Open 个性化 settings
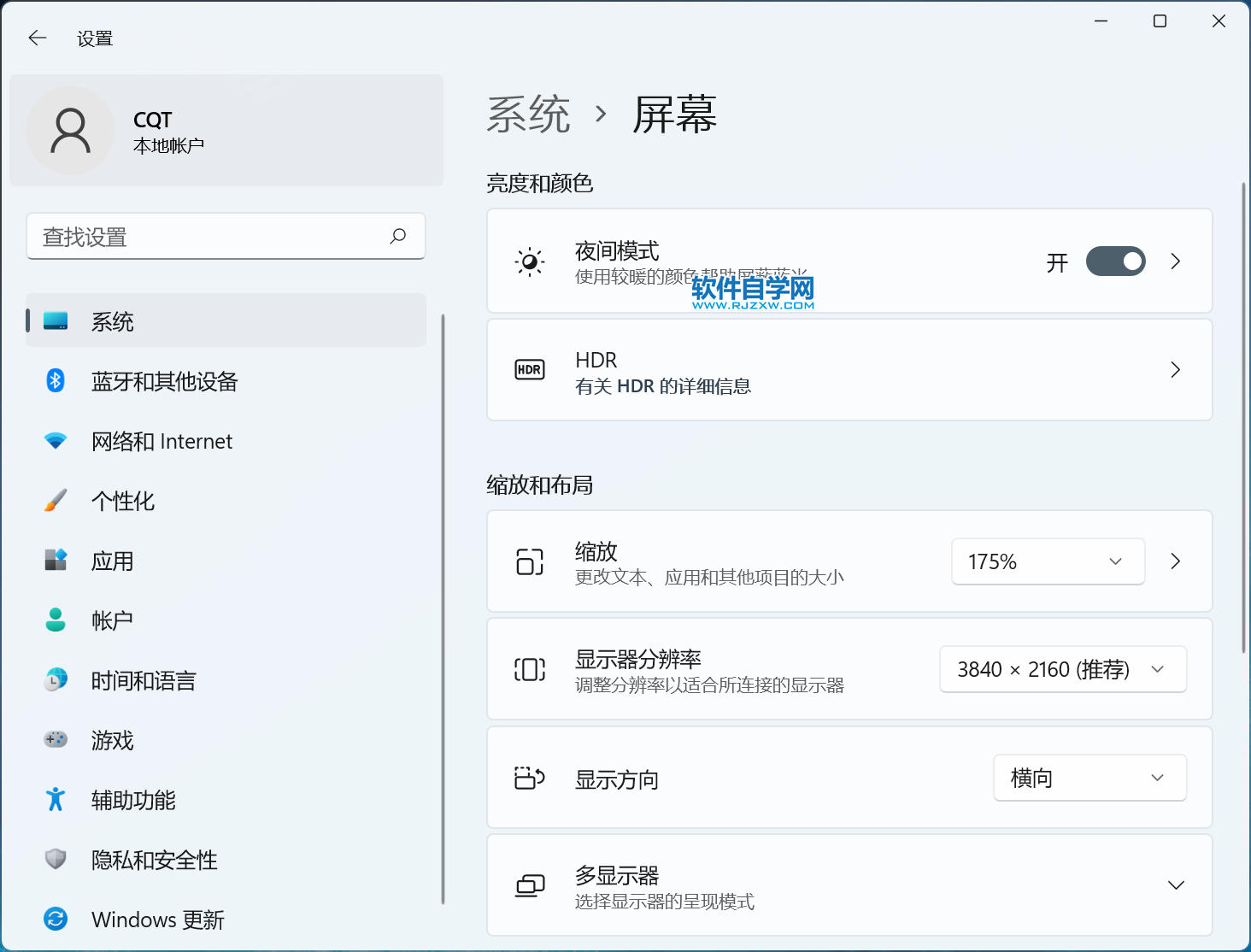1251x952 pixels. [226, 501]
